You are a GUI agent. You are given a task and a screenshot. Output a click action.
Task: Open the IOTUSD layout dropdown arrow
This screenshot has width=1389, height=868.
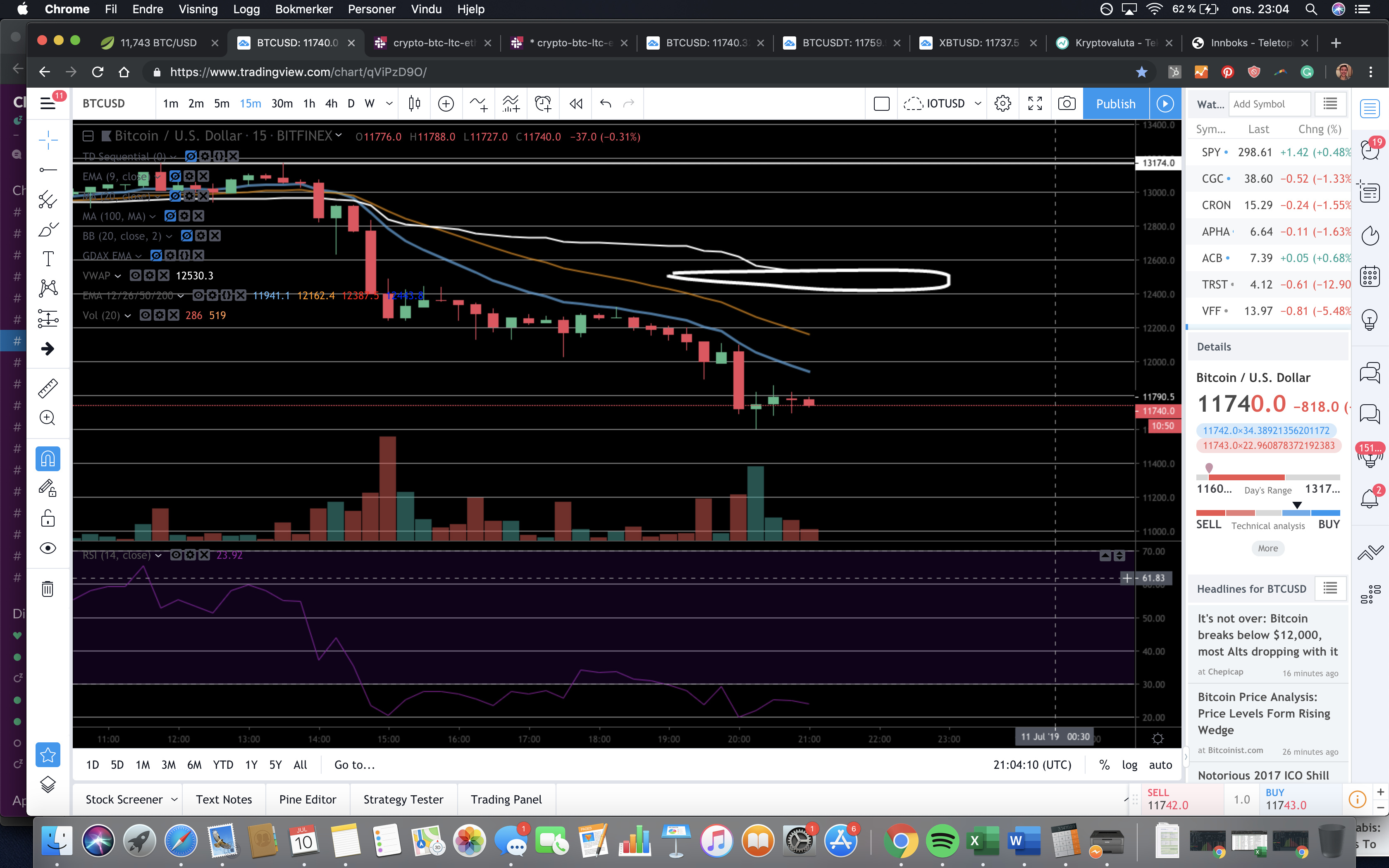coord(978,103)
